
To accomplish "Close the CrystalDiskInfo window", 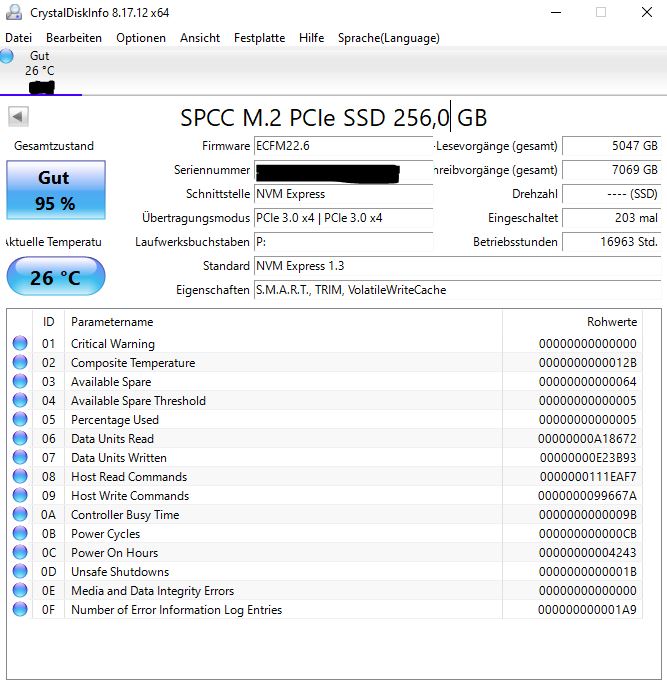I will pyautogui.click(x=647, y=12).
